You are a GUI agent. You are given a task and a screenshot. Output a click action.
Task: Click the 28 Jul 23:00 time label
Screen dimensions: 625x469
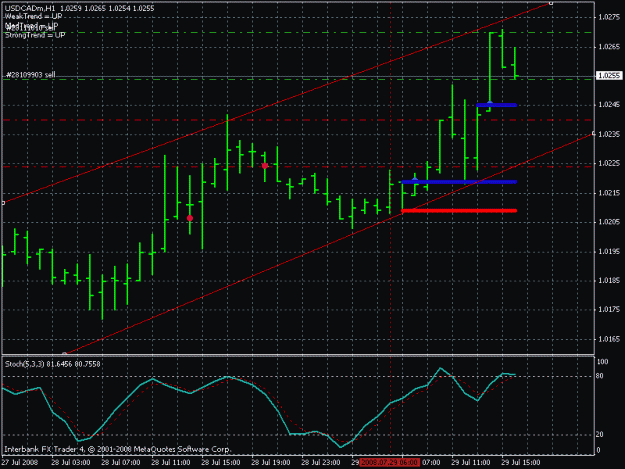(x=321, y=462)
